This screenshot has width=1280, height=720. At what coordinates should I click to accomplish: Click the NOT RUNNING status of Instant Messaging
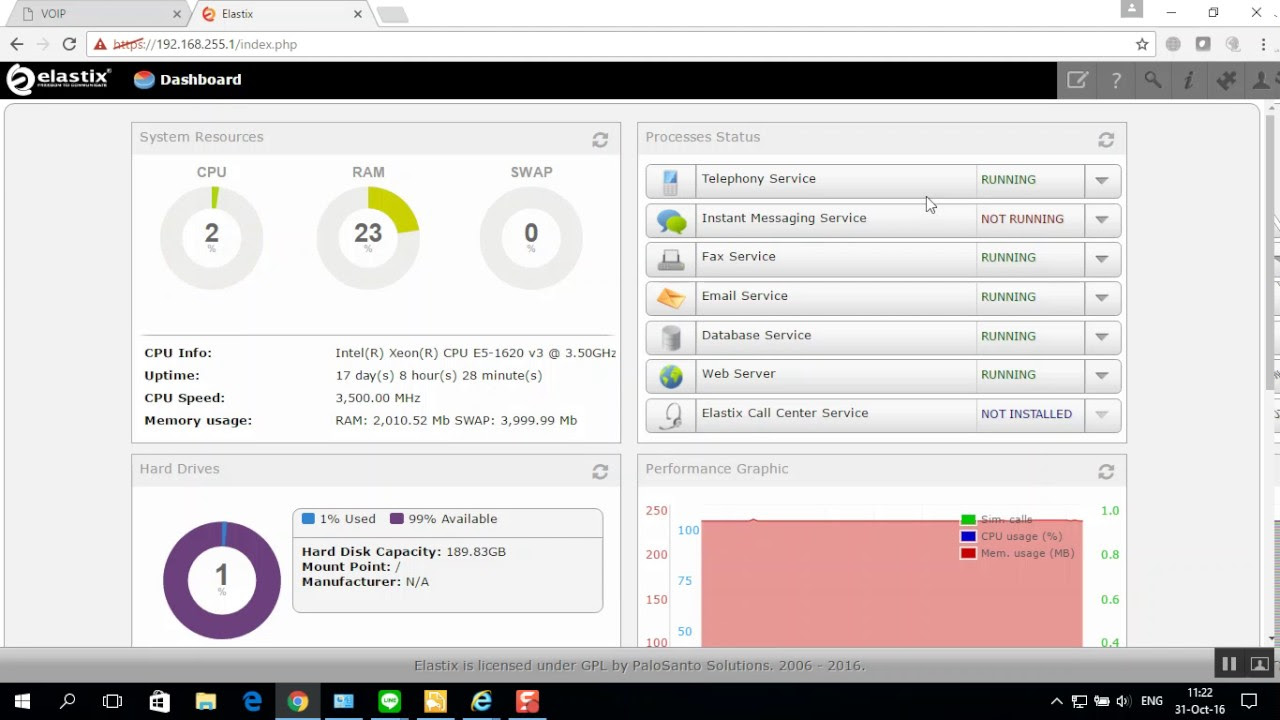[x=1022, y=219]
